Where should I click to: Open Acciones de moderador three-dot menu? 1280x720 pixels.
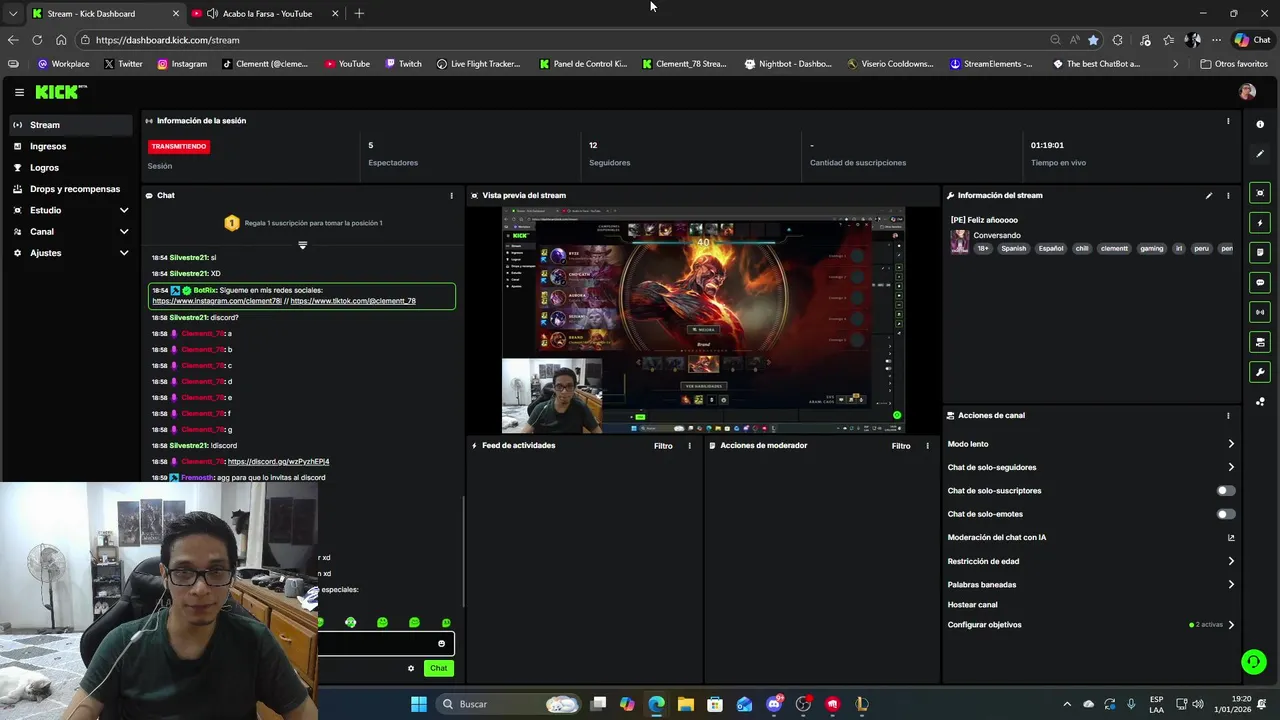[x=927, y=446]
